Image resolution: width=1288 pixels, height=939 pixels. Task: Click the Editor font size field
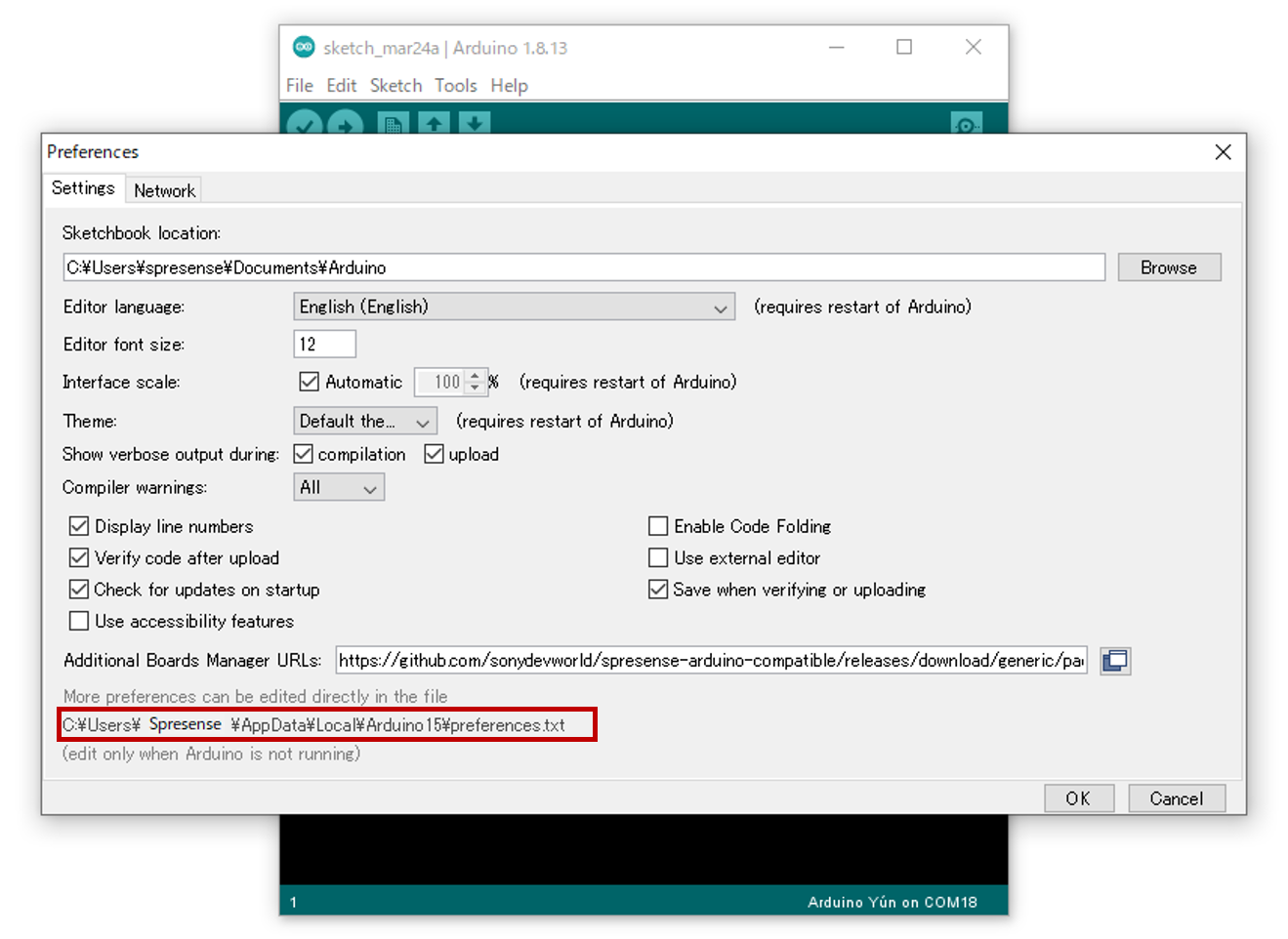324,345
